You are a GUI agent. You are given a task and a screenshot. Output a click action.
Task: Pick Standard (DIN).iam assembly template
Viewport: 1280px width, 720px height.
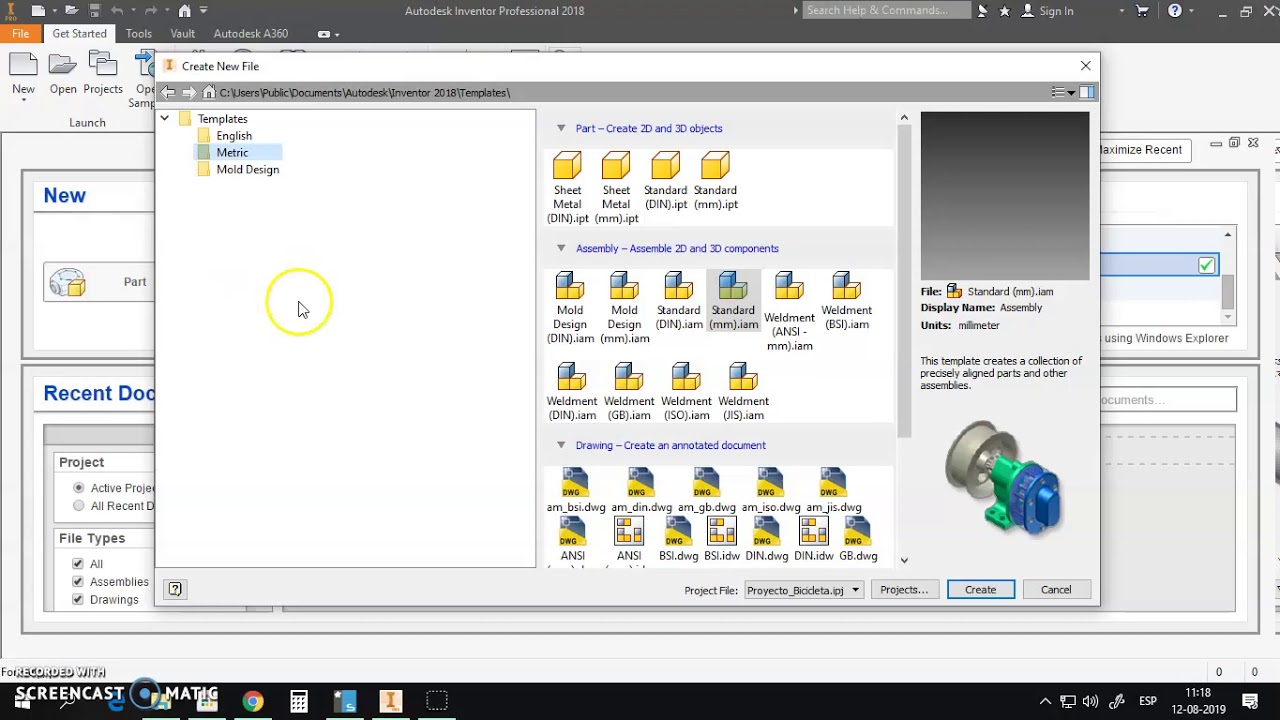pyautogui.click(x=679, y=301)
